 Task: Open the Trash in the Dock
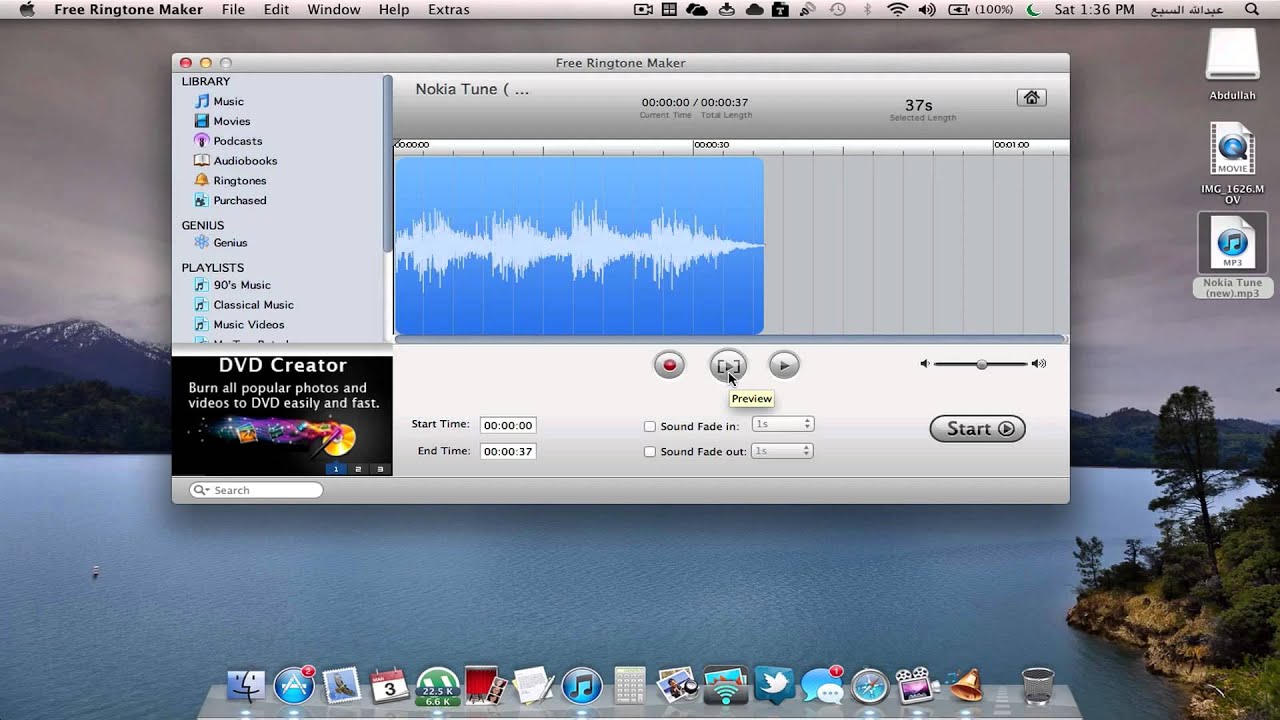[x=1038, y=686]
